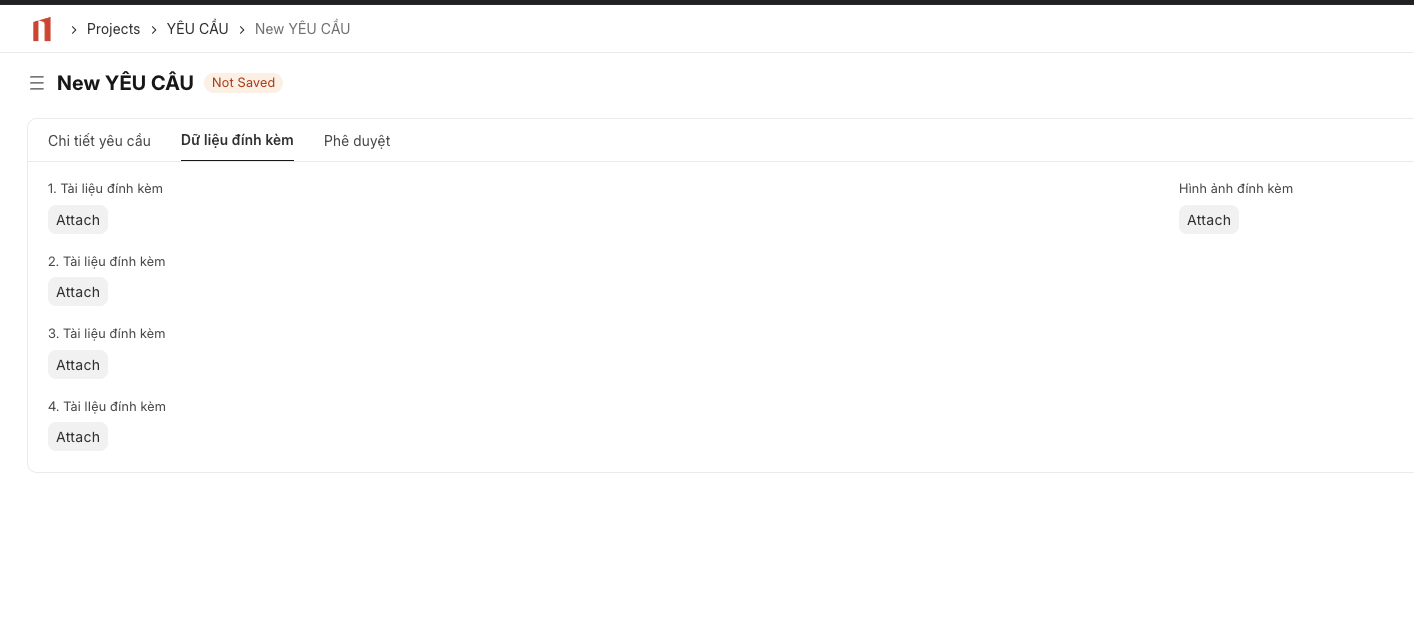Screen dimensions: 1414x644
Task: Attach a file under "1. Tài liệu đính kèm"
Action: tap(77, 219)
